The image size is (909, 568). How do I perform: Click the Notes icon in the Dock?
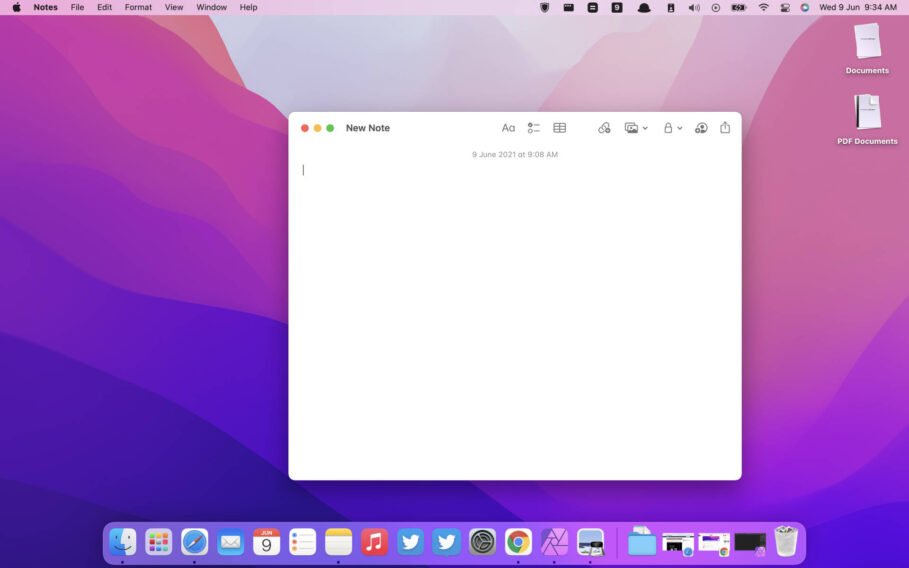pos(338,542)
